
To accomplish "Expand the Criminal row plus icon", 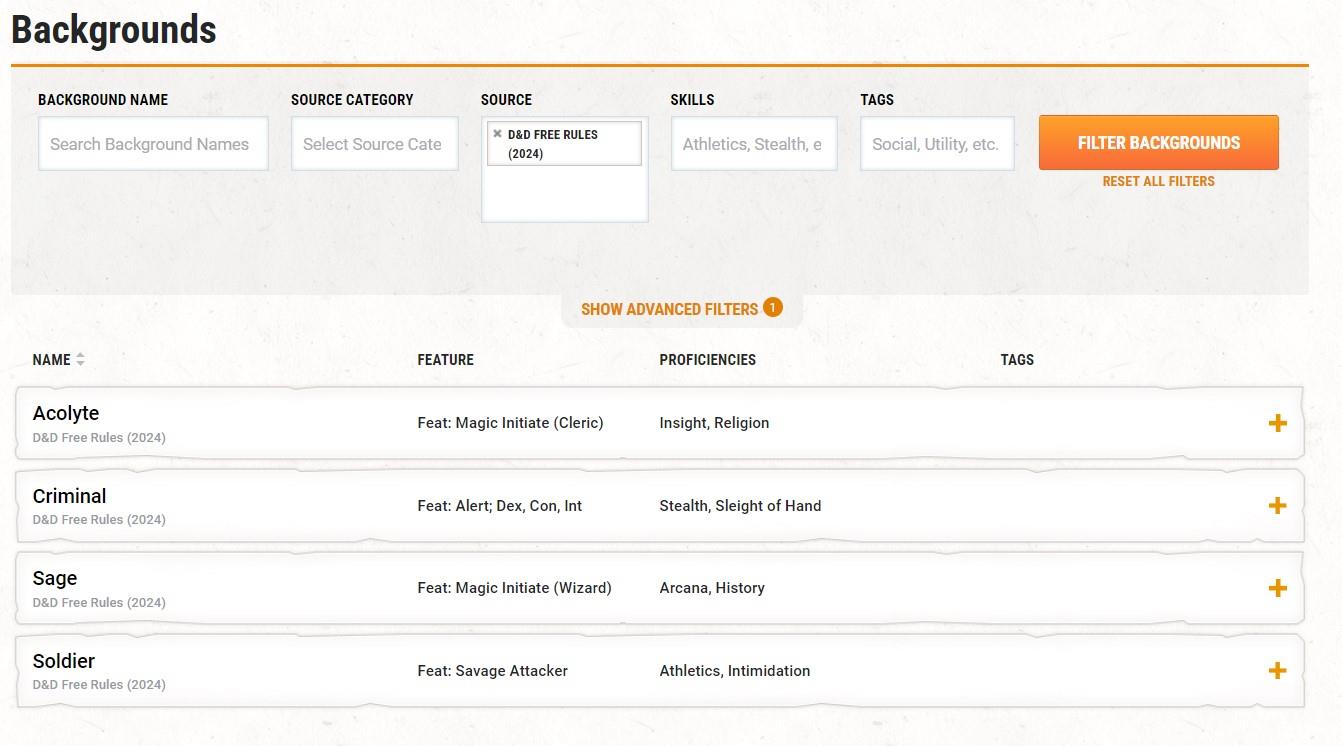I will tap(1277, 506).
